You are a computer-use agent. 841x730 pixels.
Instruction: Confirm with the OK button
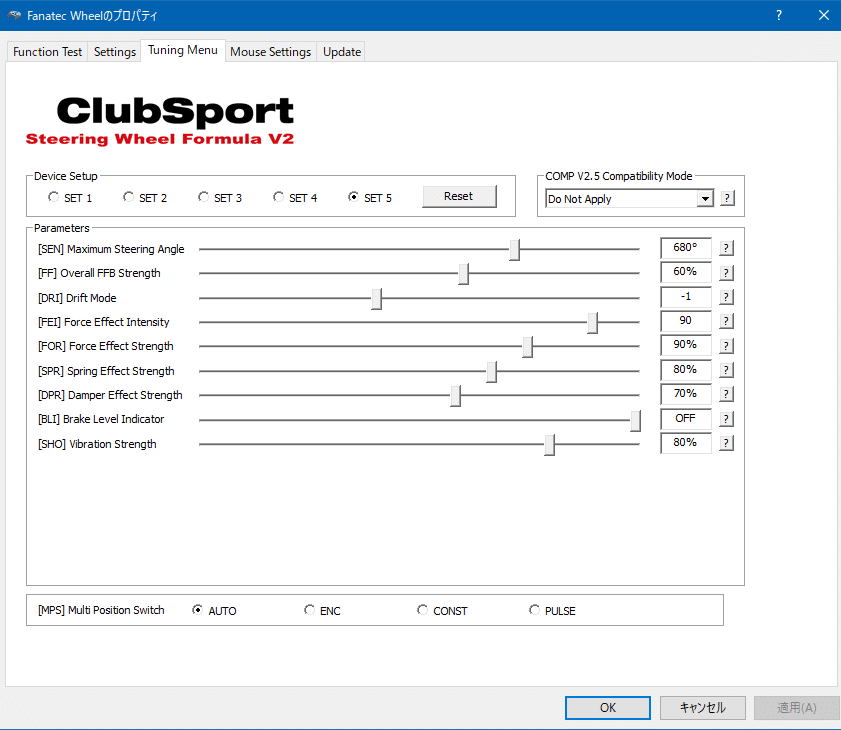tap(608, 708)
